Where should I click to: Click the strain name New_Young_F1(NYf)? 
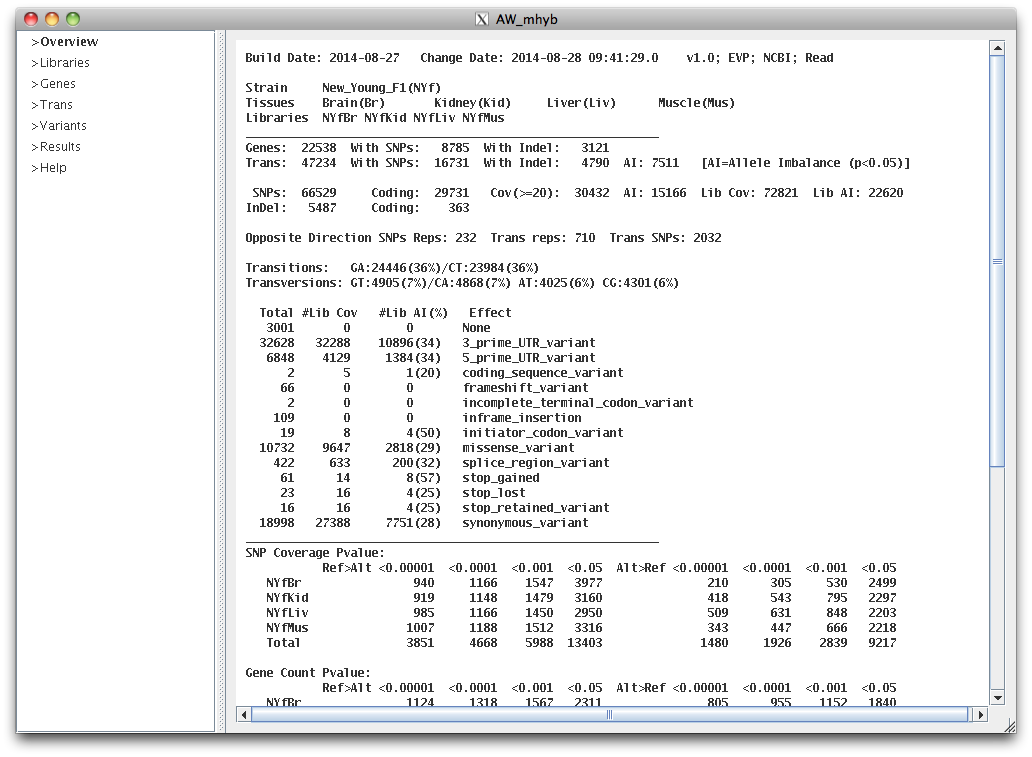tap(382, 88)
